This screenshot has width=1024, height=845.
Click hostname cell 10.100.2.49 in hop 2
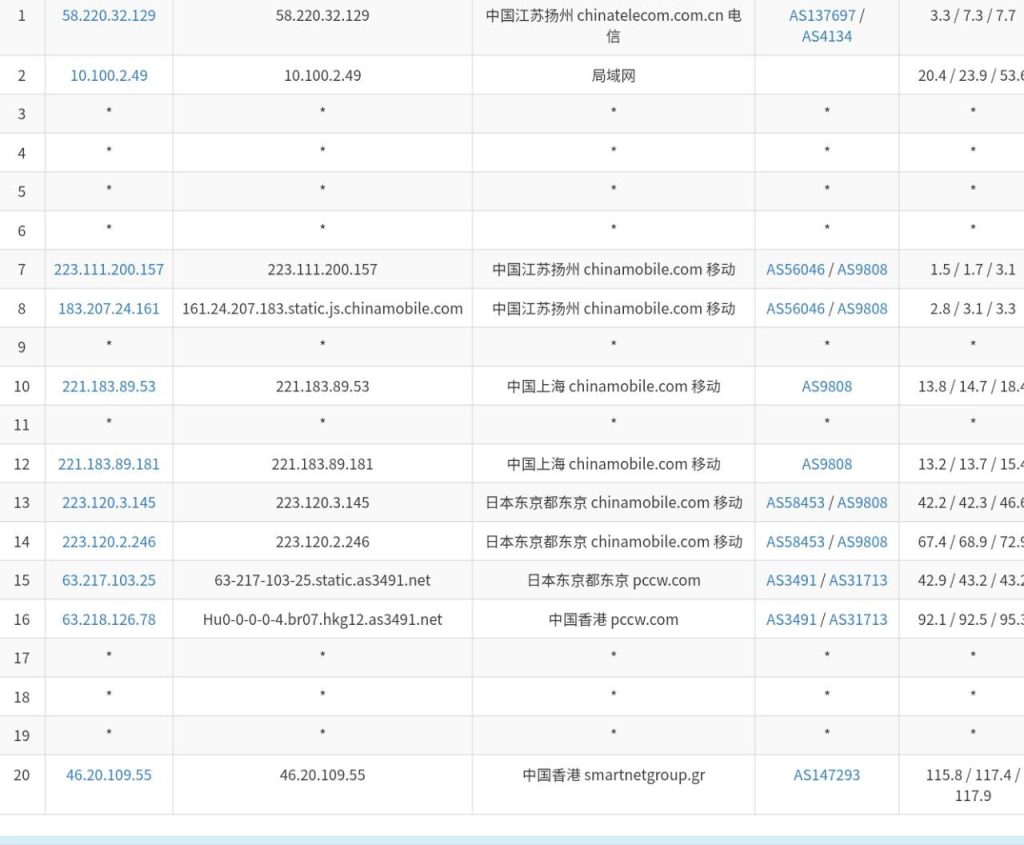click(323, 76)
